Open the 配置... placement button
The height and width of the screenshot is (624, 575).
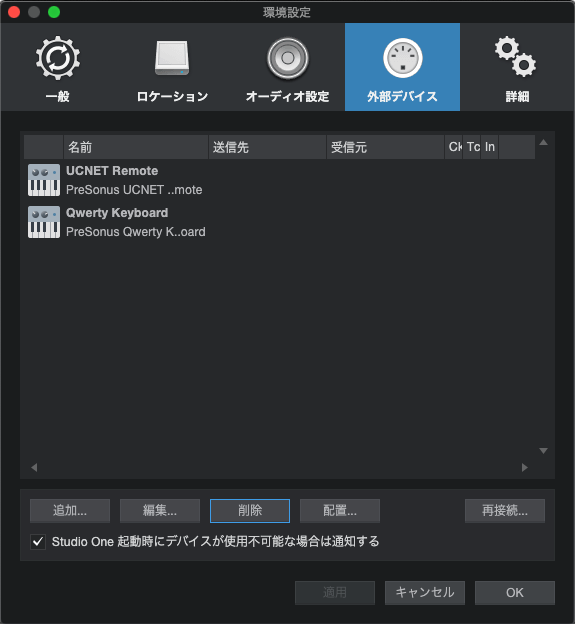pos(340,511)
